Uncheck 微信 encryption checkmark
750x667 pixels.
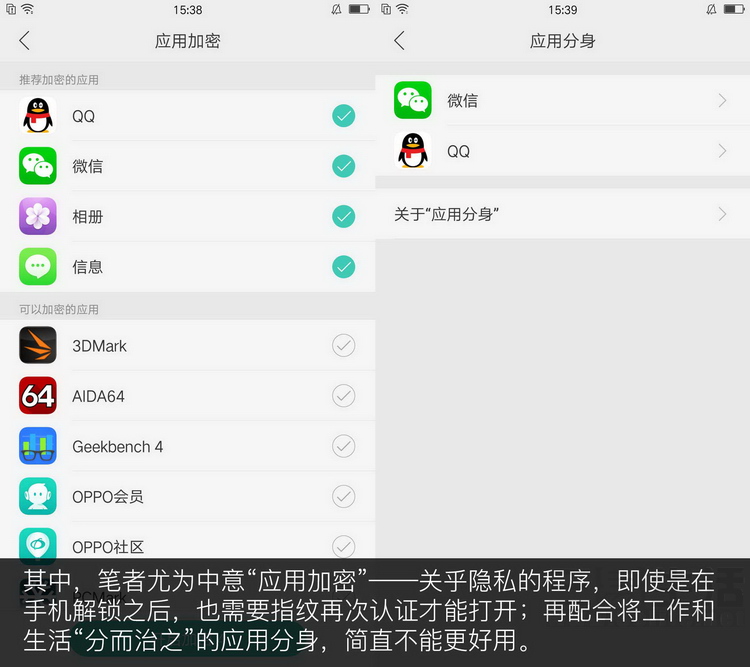click(343, 166)
